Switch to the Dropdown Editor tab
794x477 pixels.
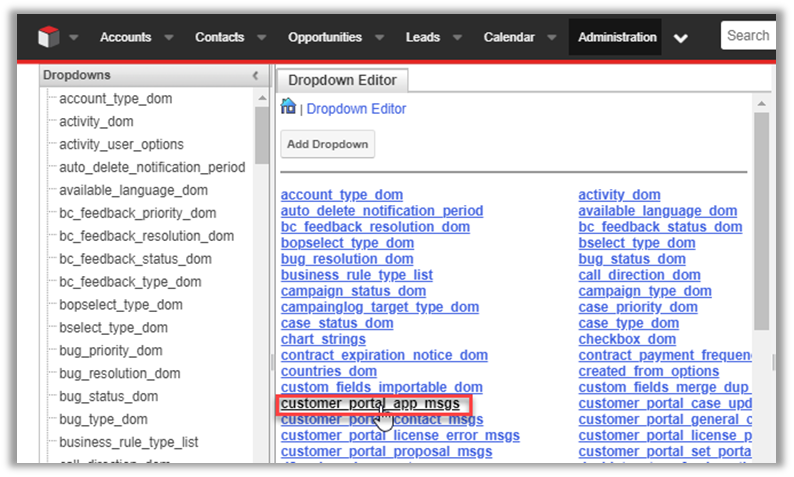click(x=342, y=80)
